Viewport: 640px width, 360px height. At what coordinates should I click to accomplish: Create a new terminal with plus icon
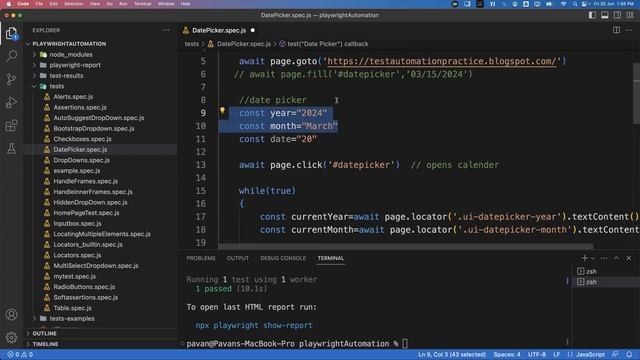584,258
